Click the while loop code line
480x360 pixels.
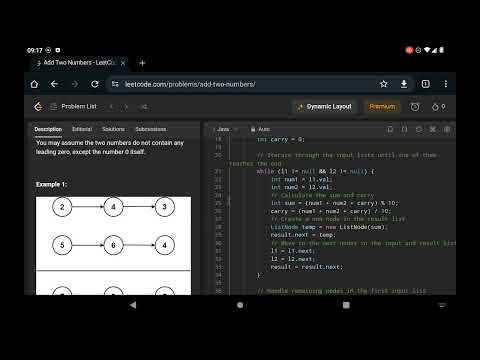pyautogui.click(x=316, y=172)
